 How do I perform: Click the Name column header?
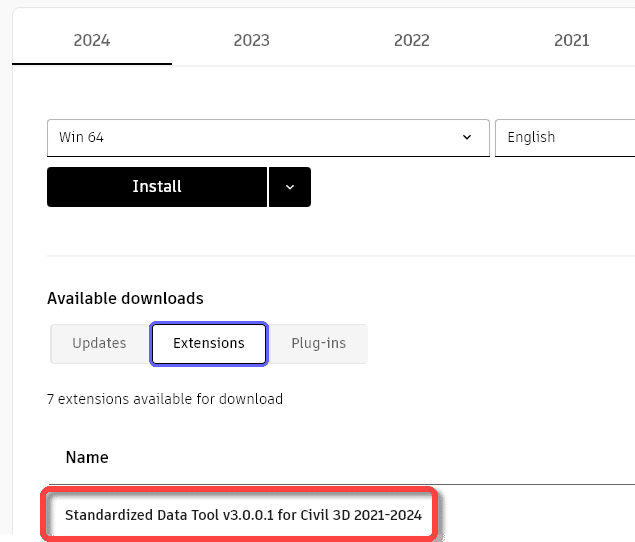click(x=87, y=457)
